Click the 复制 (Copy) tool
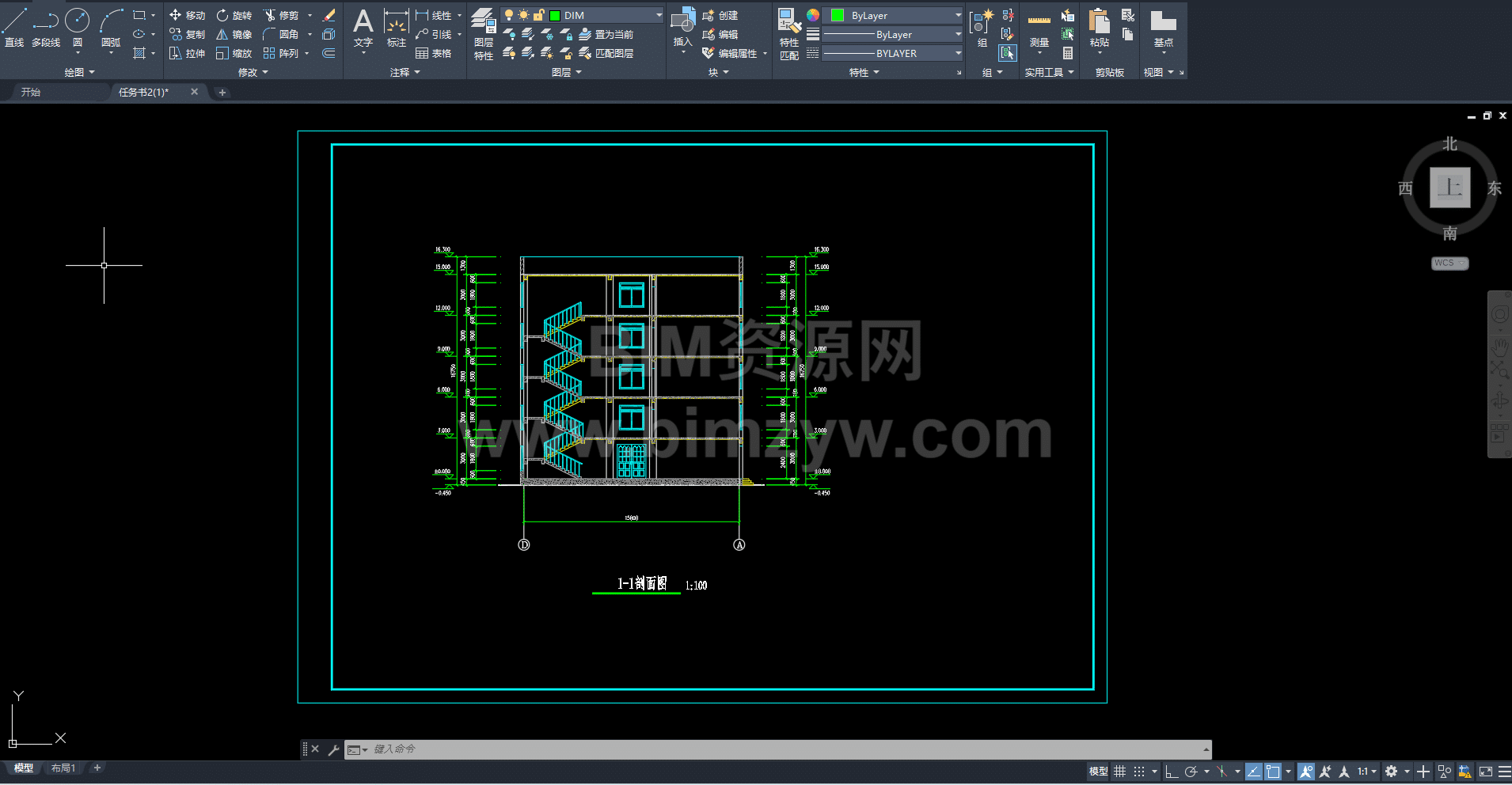Image resolution: width=1512 pixels, height=785 pixels. click(188, 34)
